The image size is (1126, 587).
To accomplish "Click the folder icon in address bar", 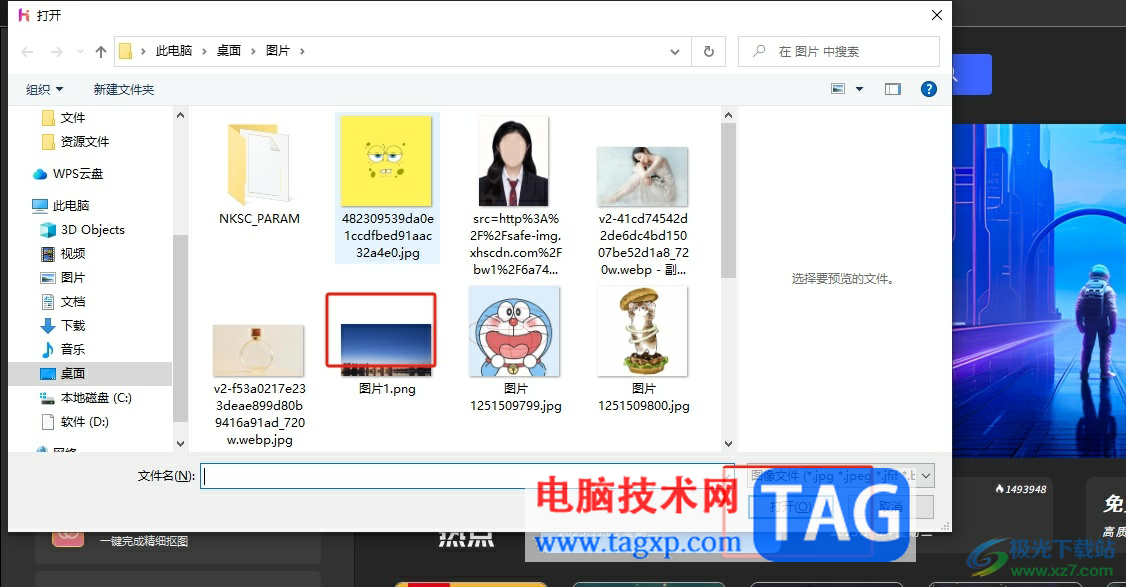I will click(x=126, y=51).
